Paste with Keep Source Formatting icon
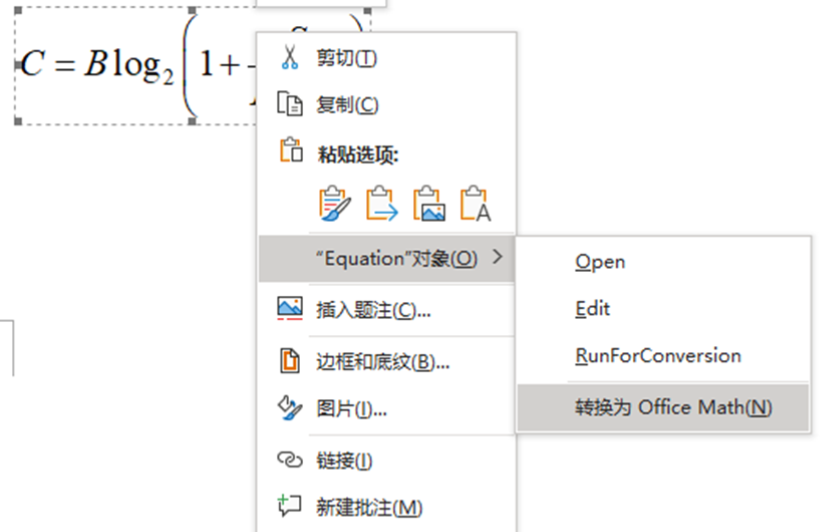Image resolution: width=835 pixels, height=532 pixels. [335, 203]
